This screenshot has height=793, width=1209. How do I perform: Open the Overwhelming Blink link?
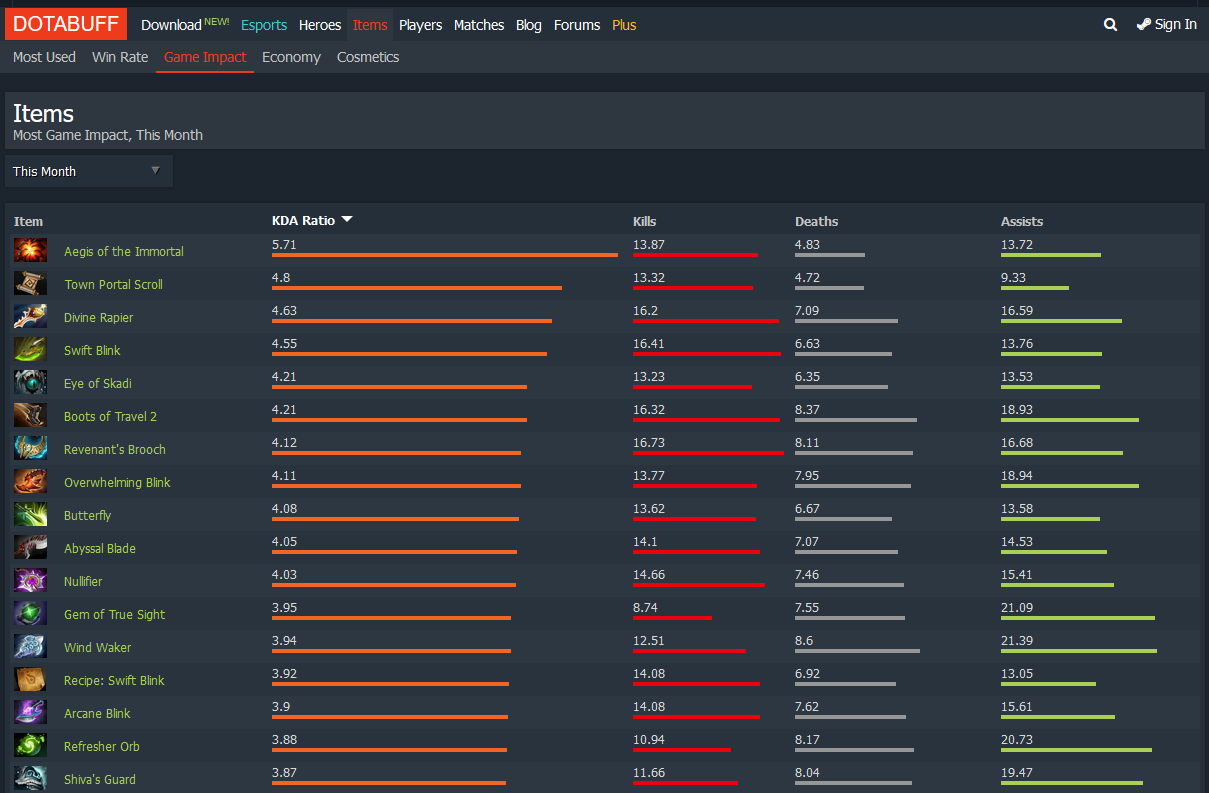(x=117, y=482)
